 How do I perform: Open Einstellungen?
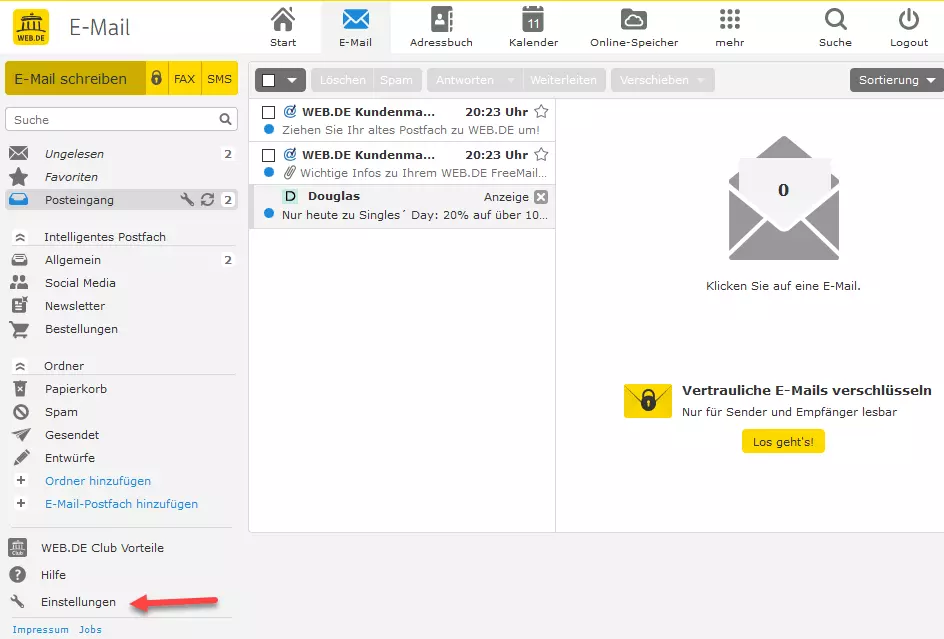(x=78, y=602)
